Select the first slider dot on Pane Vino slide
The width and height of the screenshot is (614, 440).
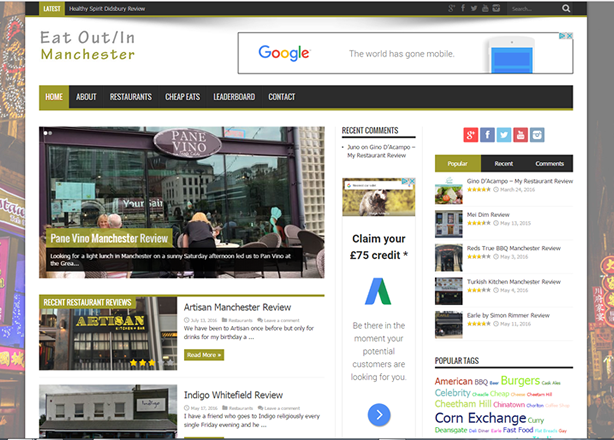(45, 133)
